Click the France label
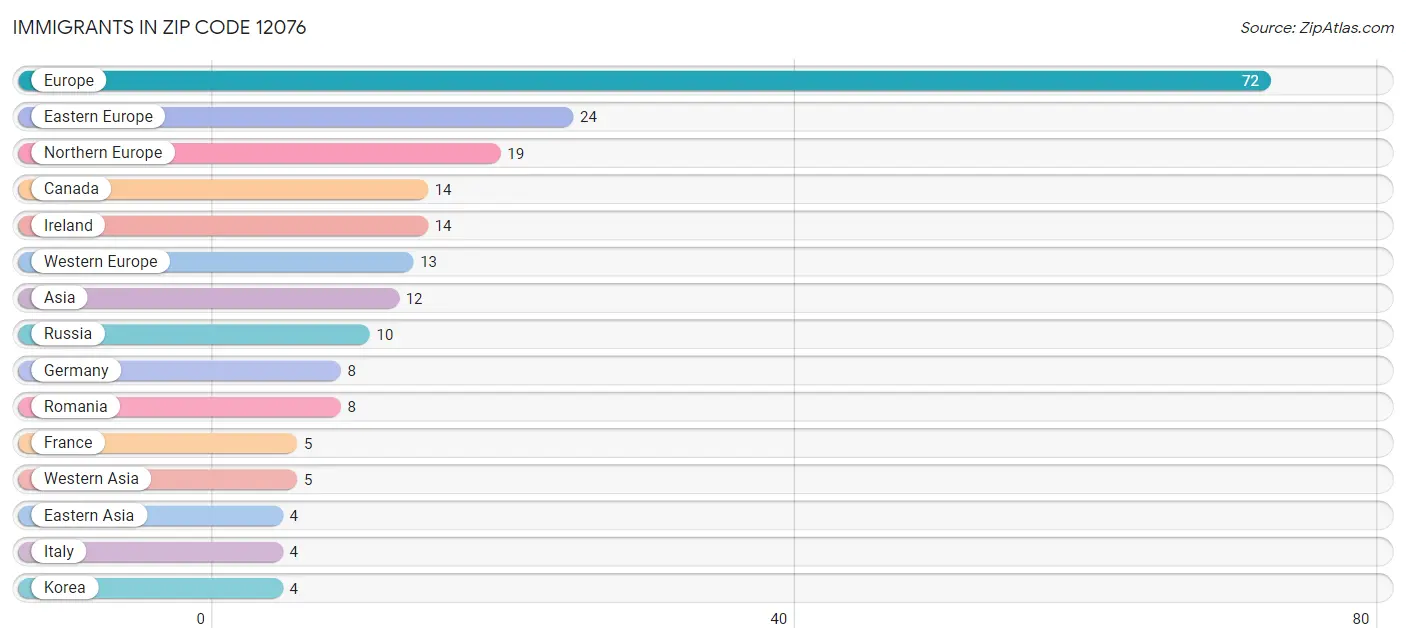Screen dimensions: 1406x643 click(68, 443)
